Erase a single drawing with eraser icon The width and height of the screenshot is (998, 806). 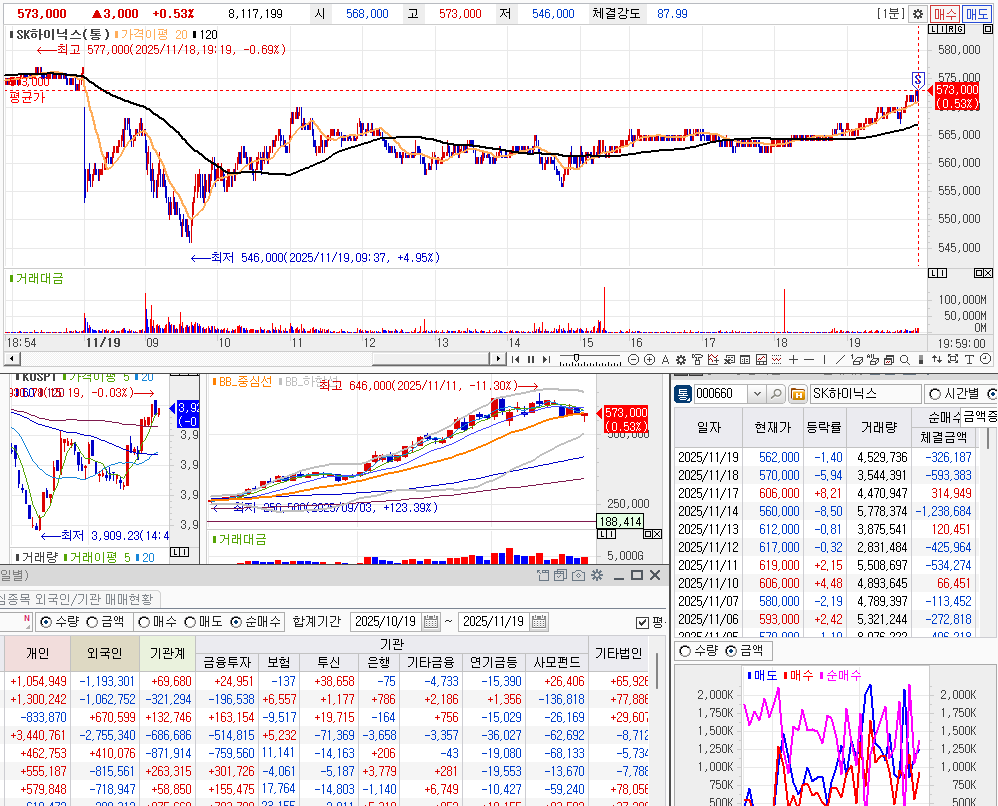click(857, 360)
